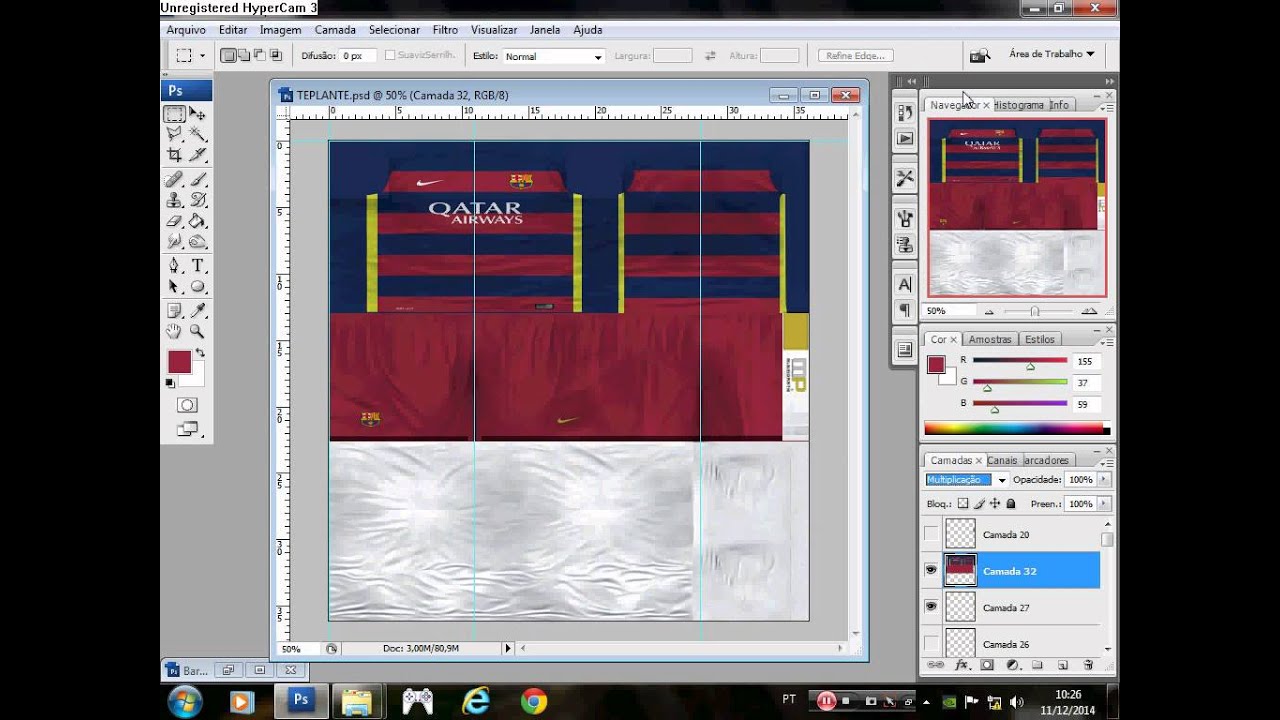Select the Hand tool

click(x=174, y=331)
